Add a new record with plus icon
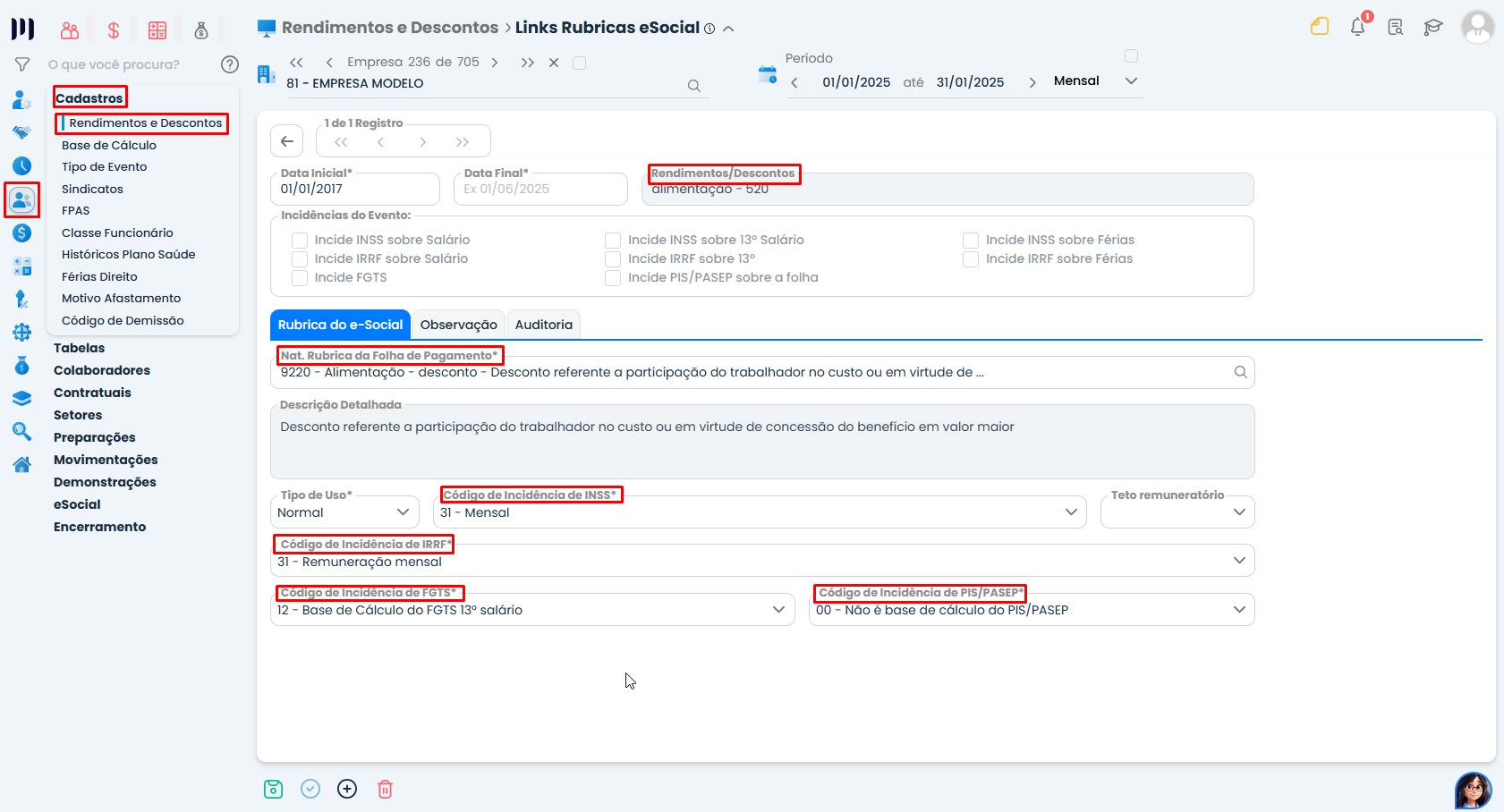The height and width of the screenshot is (812, 1504). tap(347, 789)
